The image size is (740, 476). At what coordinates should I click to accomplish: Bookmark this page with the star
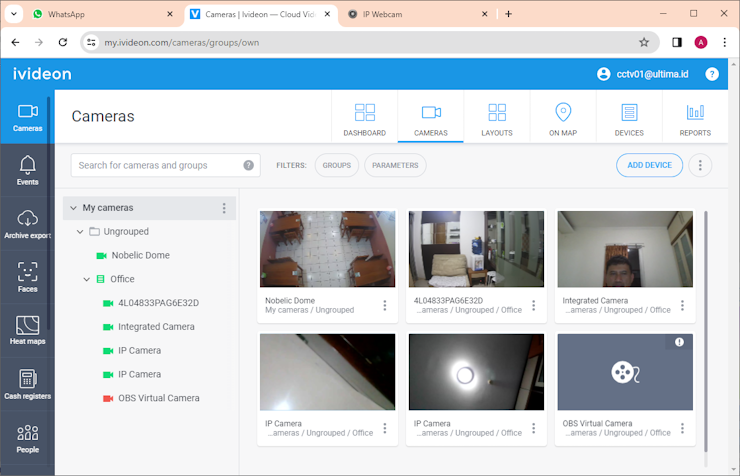pos(644,42)
